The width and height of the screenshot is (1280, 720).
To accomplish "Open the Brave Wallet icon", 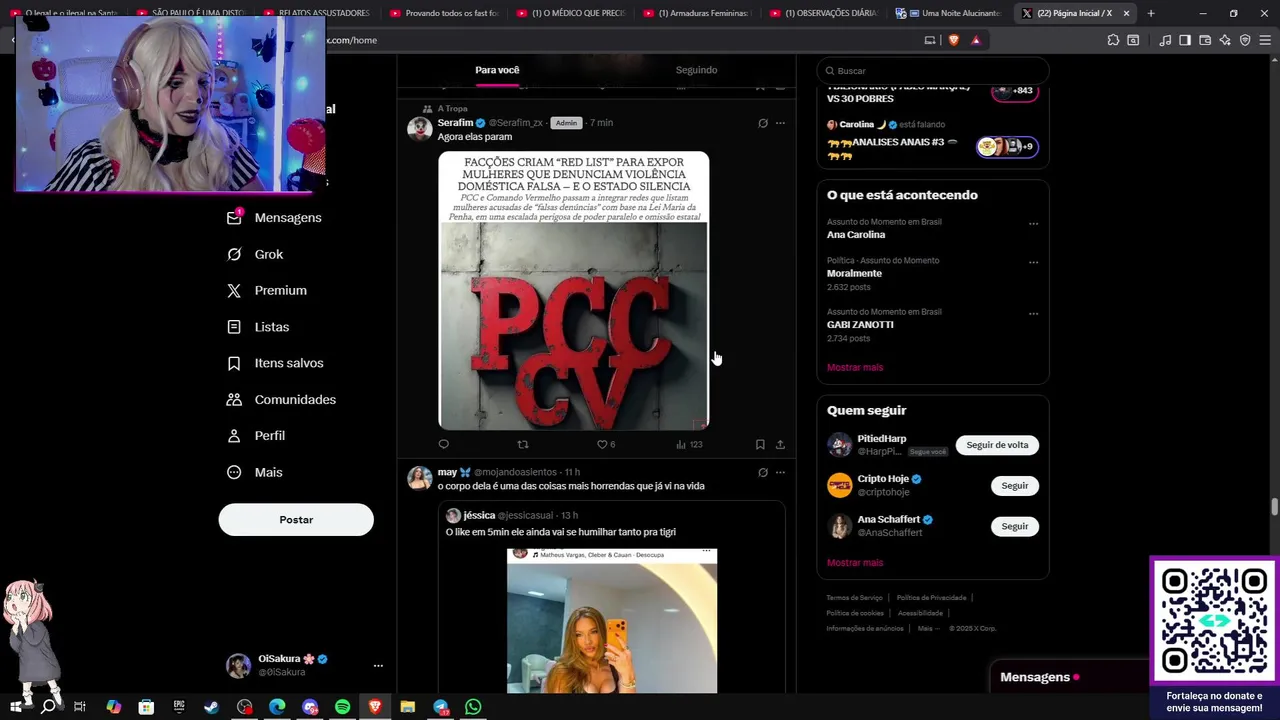I will click(x=1205, y=40).
